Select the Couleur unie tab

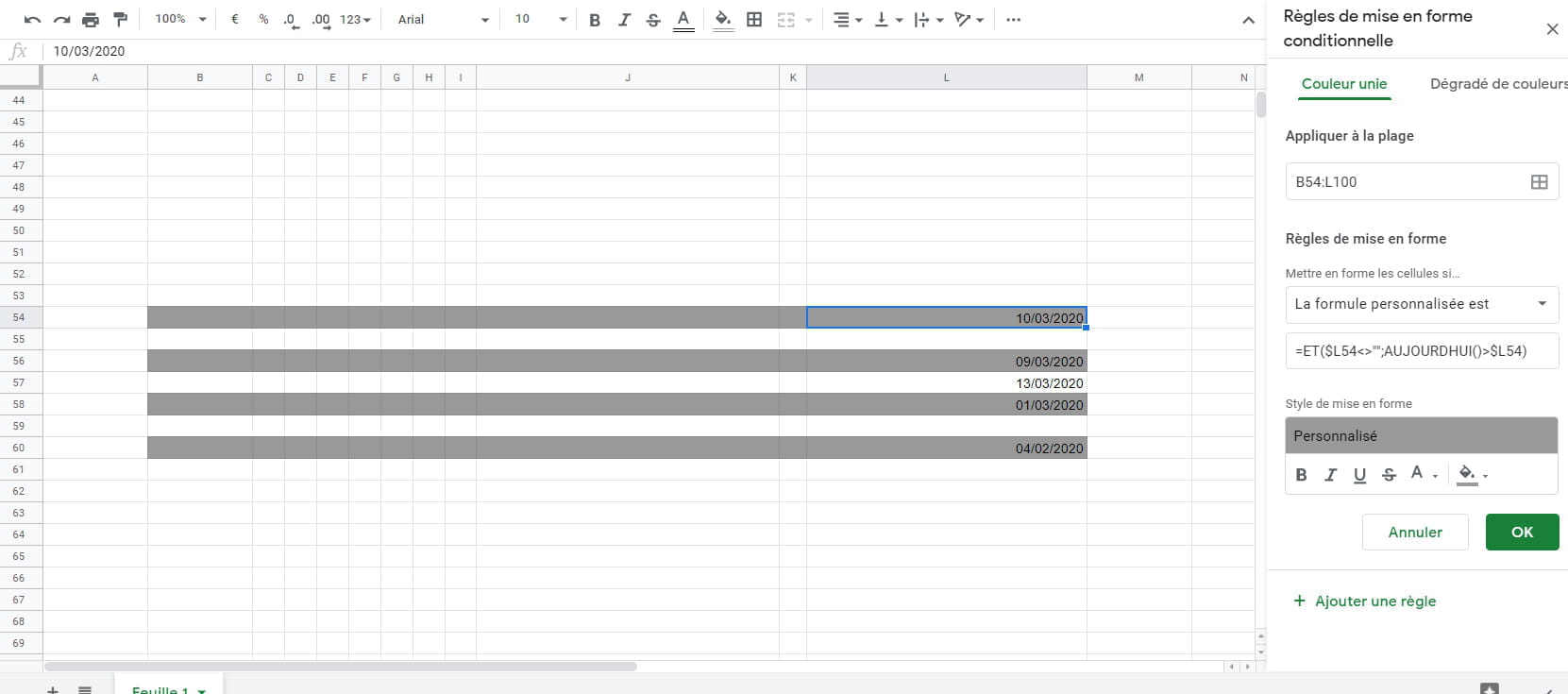1344,84
